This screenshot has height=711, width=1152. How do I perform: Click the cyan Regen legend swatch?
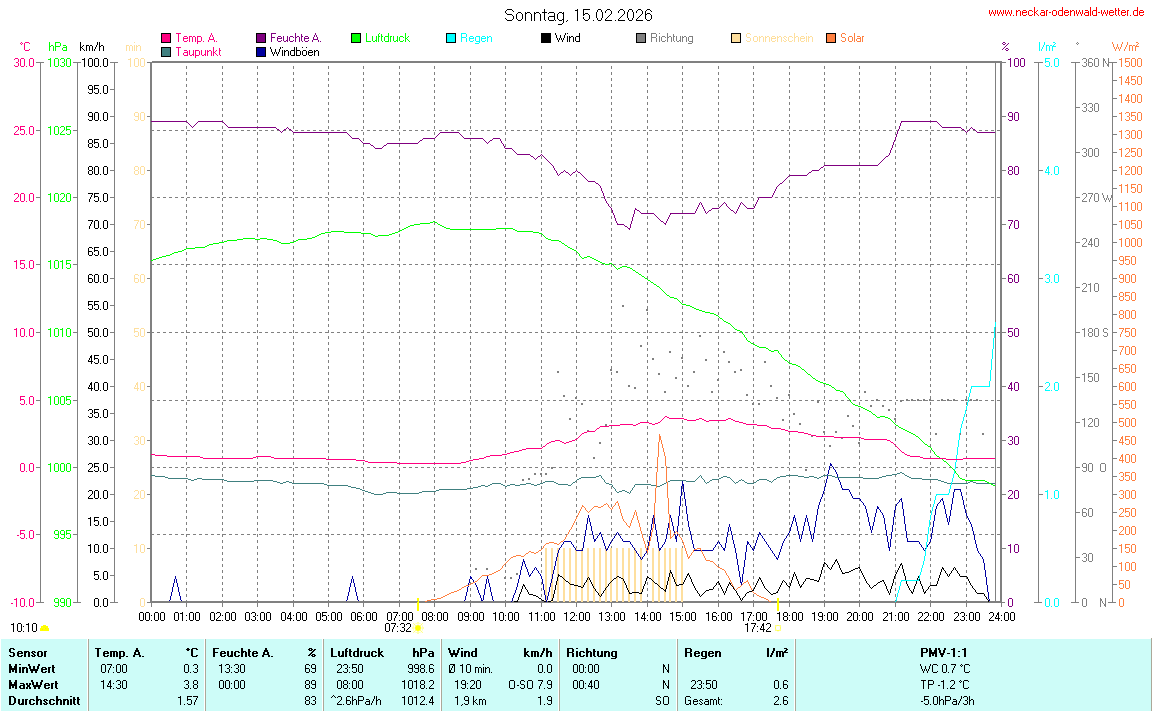[x=450, y=38]
